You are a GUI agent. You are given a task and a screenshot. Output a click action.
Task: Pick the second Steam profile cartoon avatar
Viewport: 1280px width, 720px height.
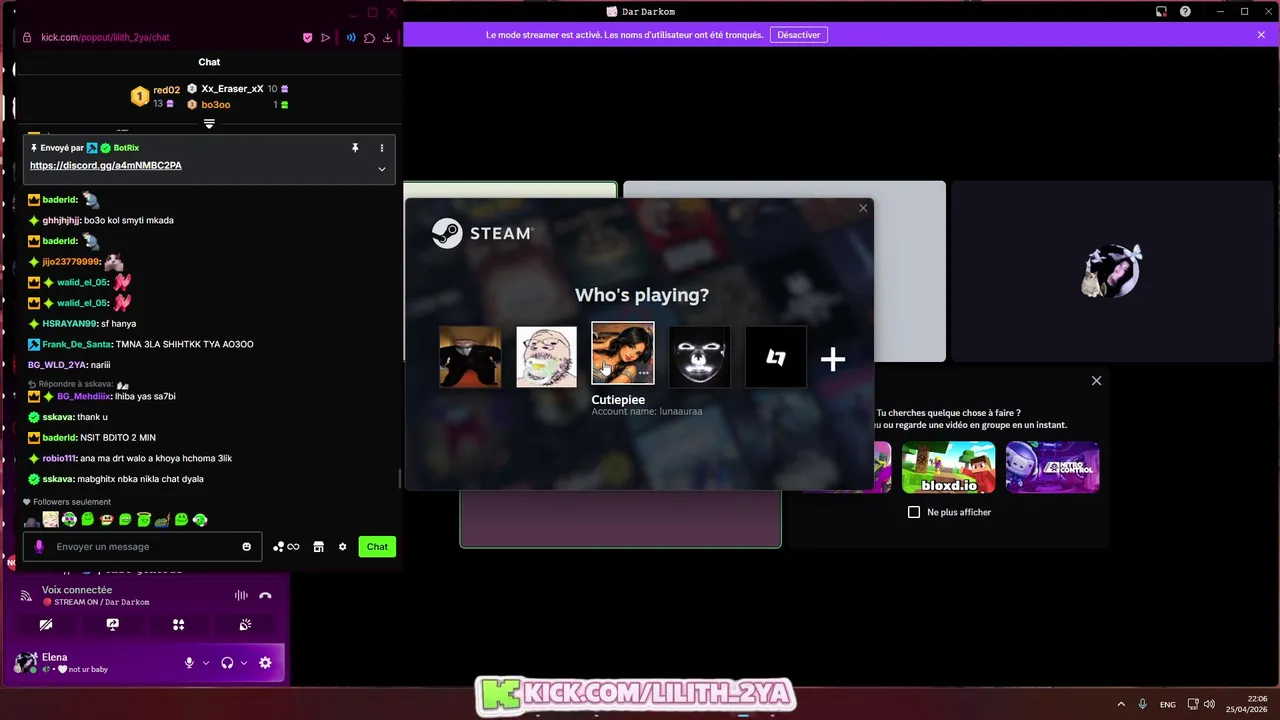coord(546,357)
